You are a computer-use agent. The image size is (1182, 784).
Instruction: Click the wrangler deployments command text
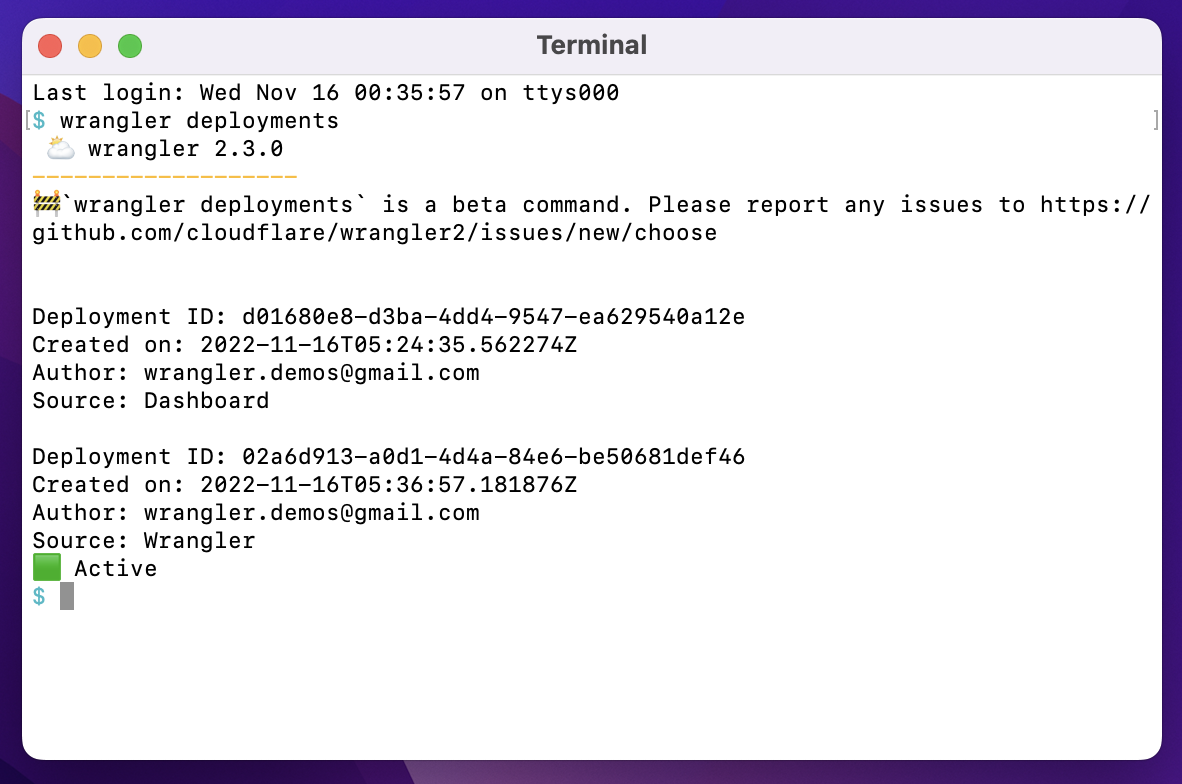pos(199,121)
